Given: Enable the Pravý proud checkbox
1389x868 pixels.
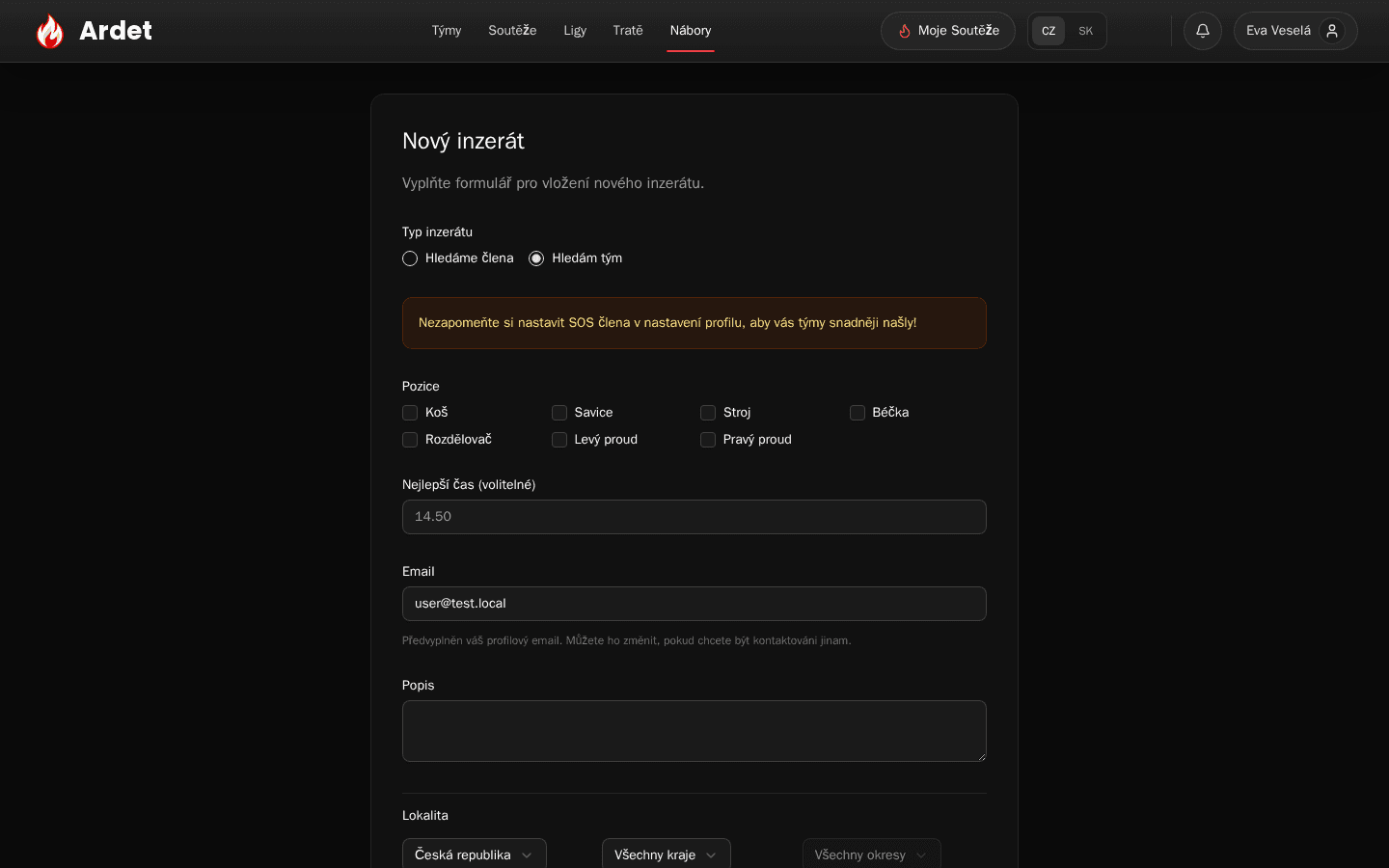Looking at the screenshot, I should point(708,440).
